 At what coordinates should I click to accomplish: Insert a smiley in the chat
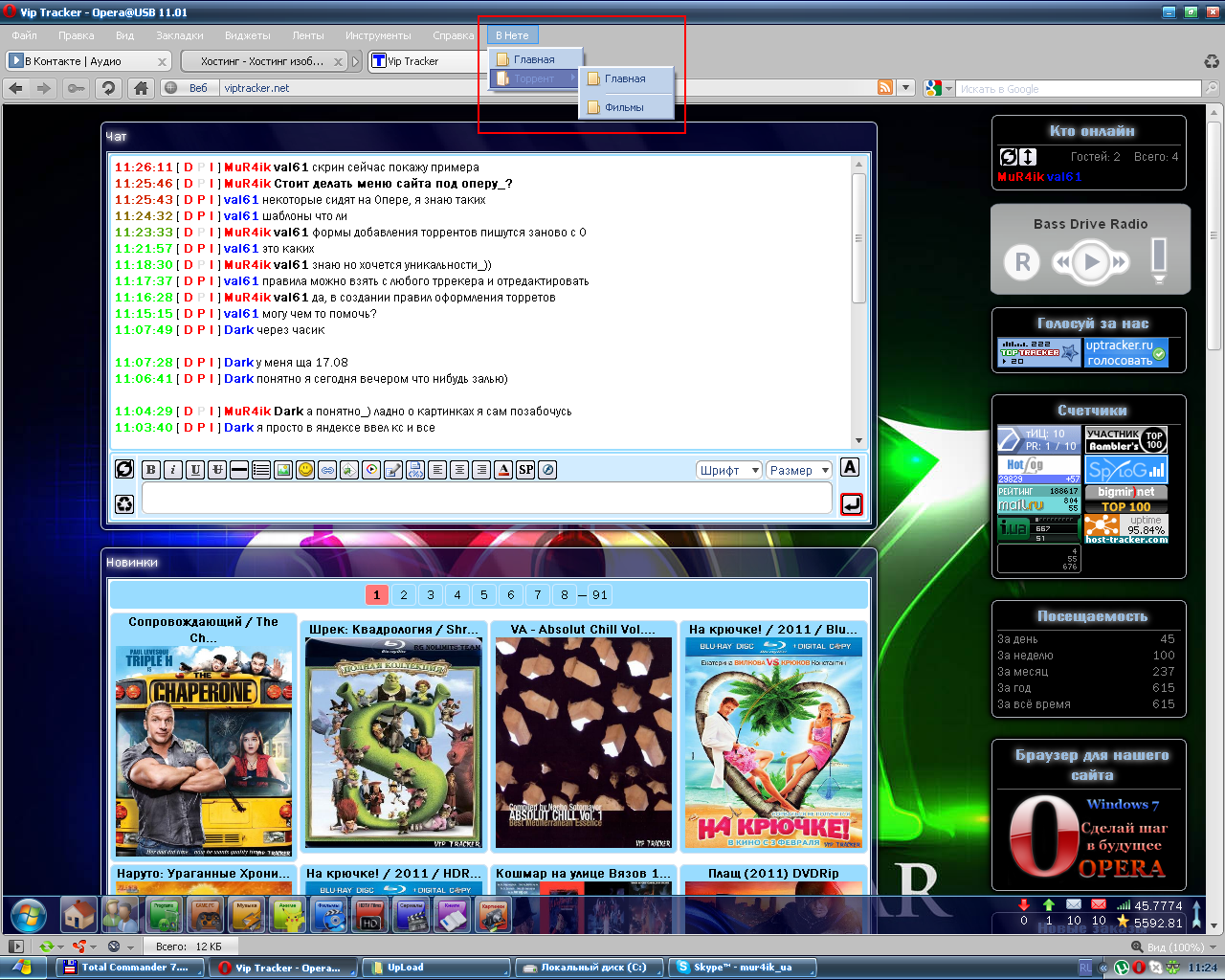pyautogui.click(x=305, y=470)
